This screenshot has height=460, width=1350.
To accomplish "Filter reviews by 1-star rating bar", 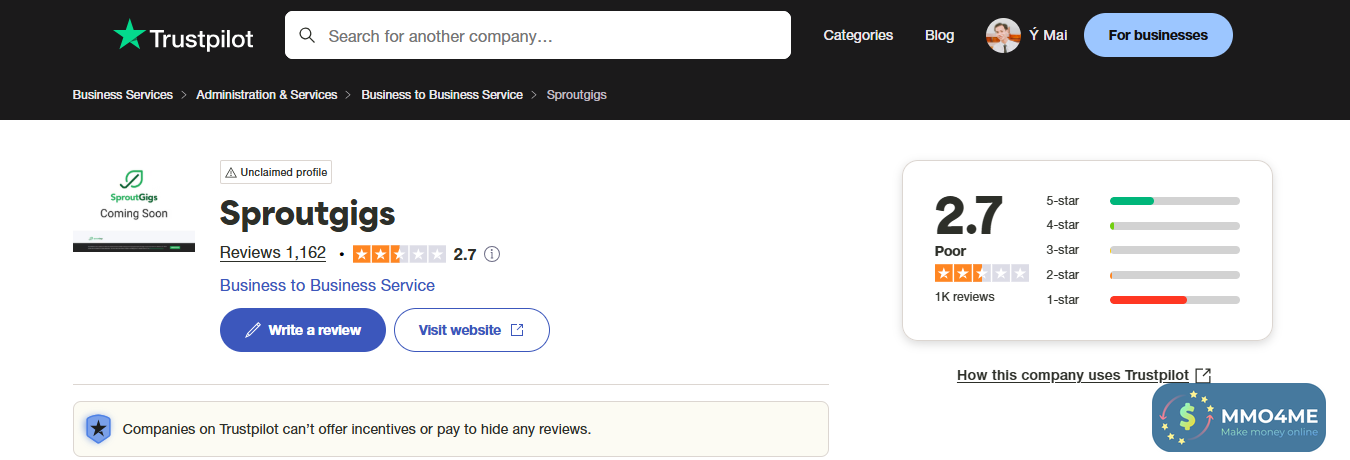I will (x=1174, y=300).
